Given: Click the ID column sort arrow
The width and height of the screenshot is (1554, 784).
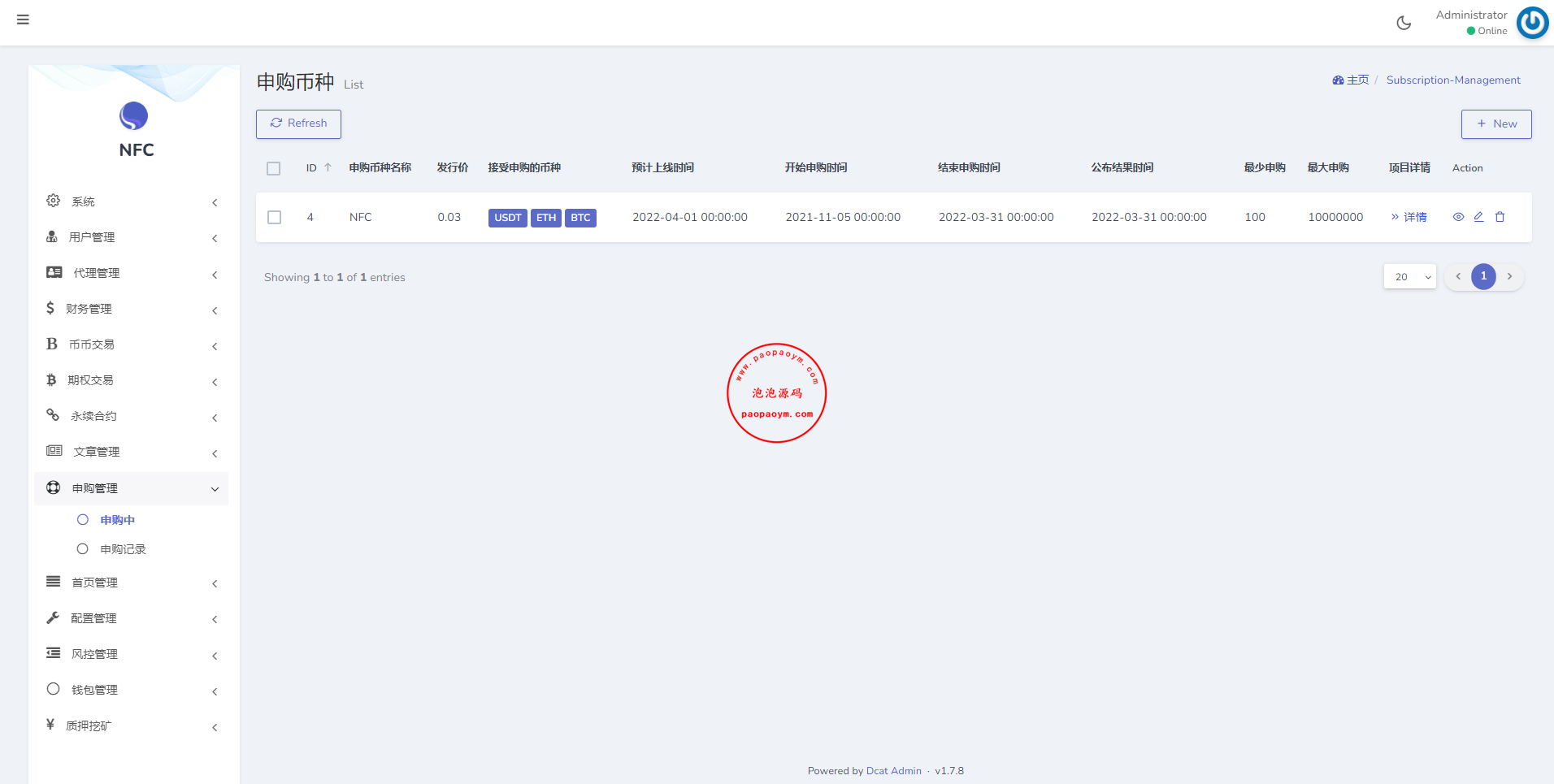Looking at the screenshot, I should (x=328, y=167).
